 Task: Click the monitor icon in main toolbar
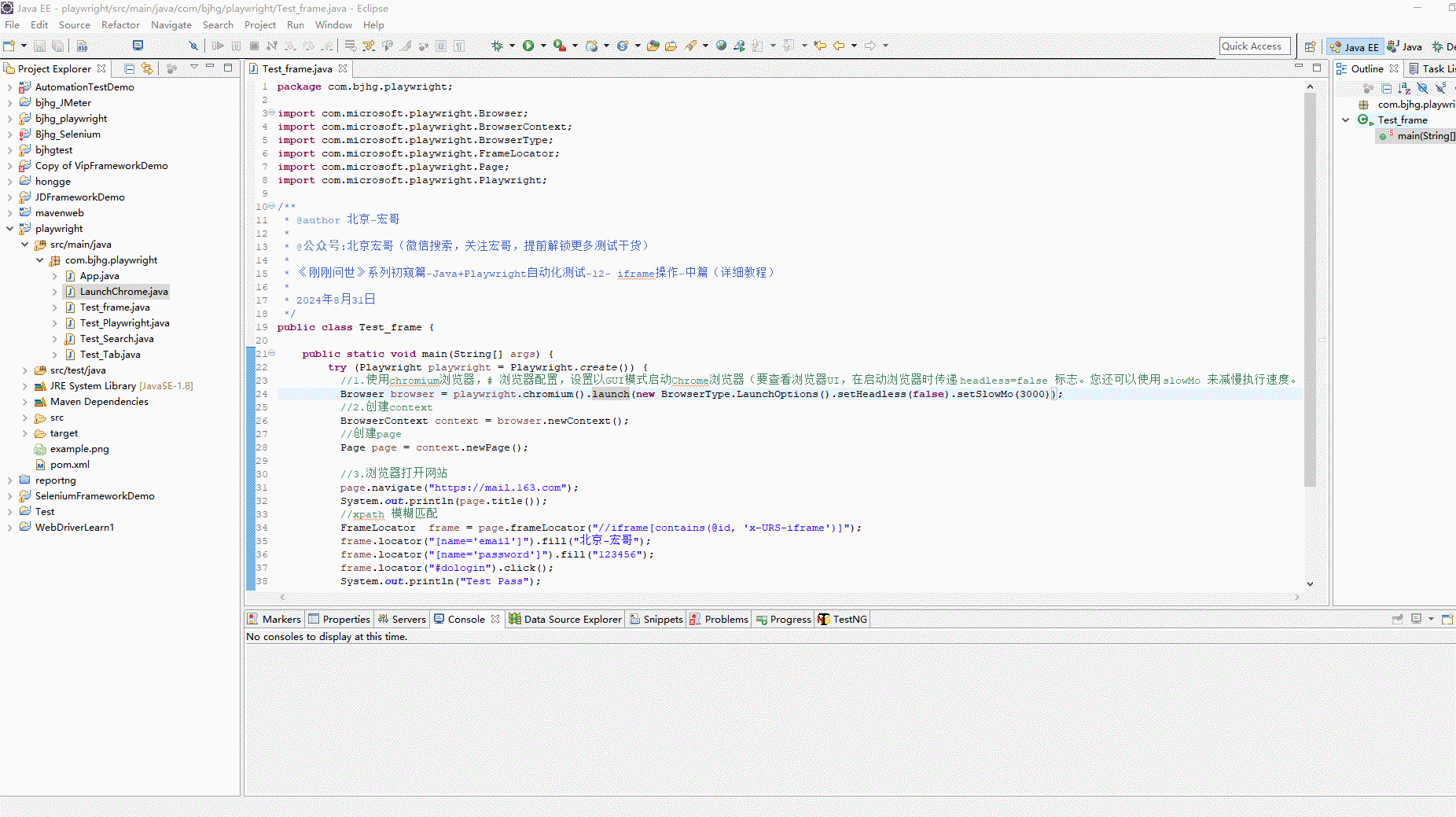pos(138,46)
